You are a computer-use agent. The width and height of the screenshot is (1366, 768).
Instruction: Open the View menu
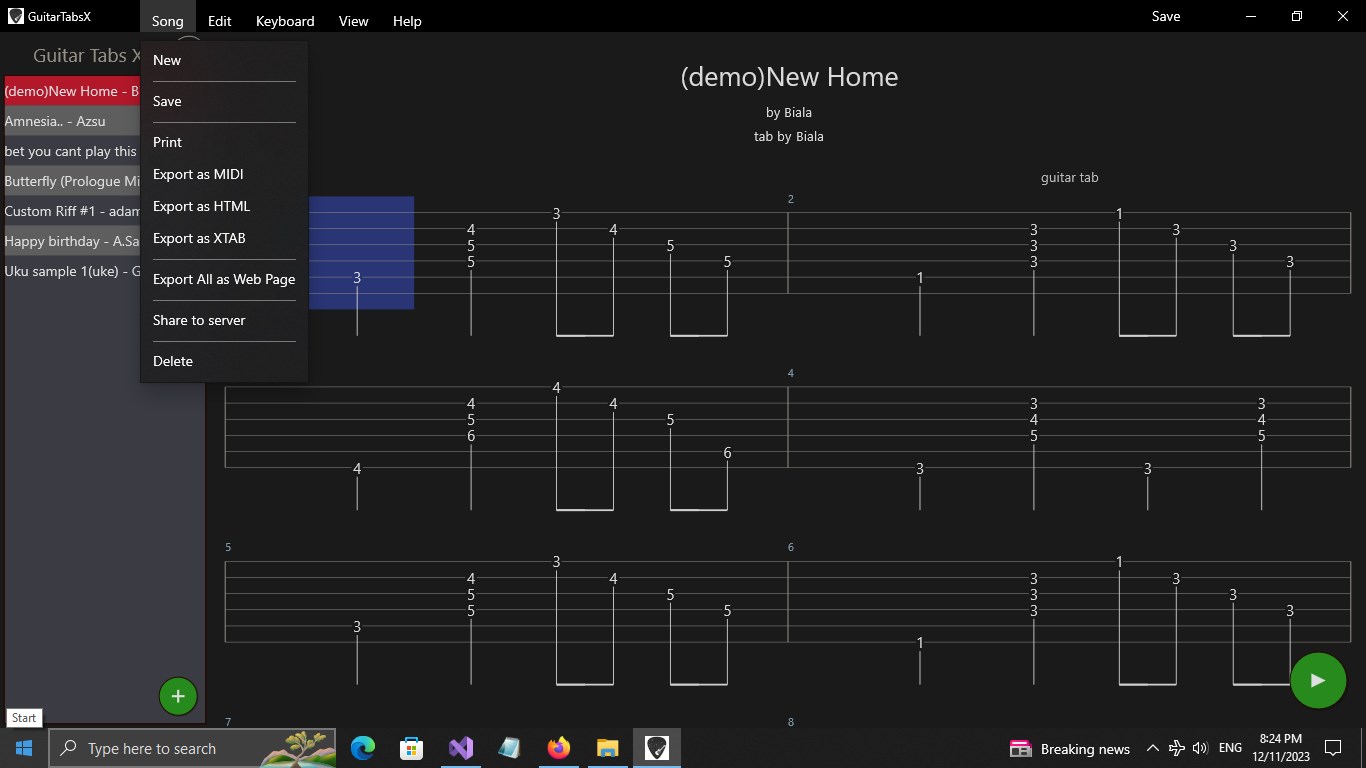click(353, 20)
